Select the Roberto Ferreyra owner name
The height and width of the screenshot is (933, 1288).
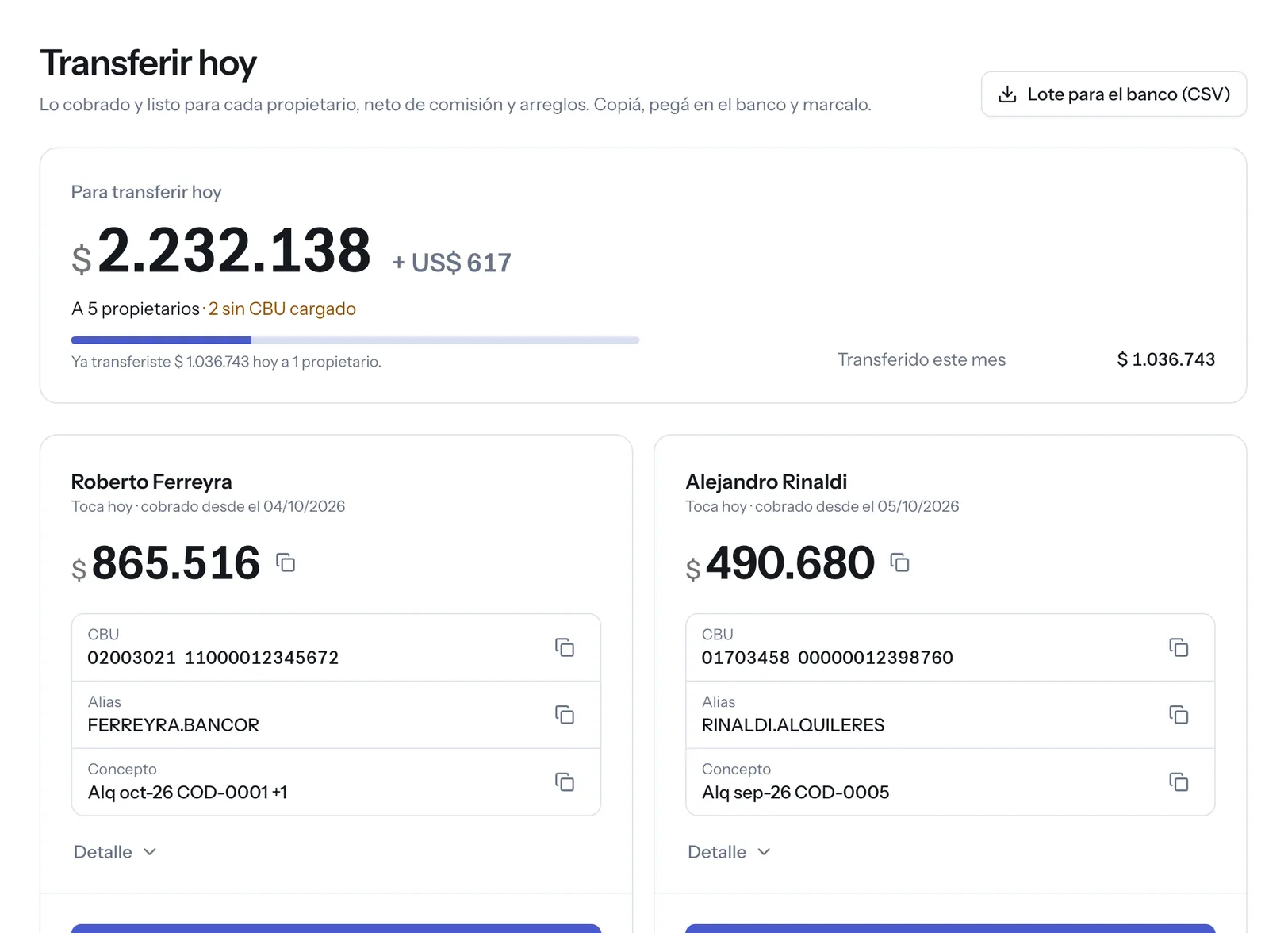(x=151, y=482)
